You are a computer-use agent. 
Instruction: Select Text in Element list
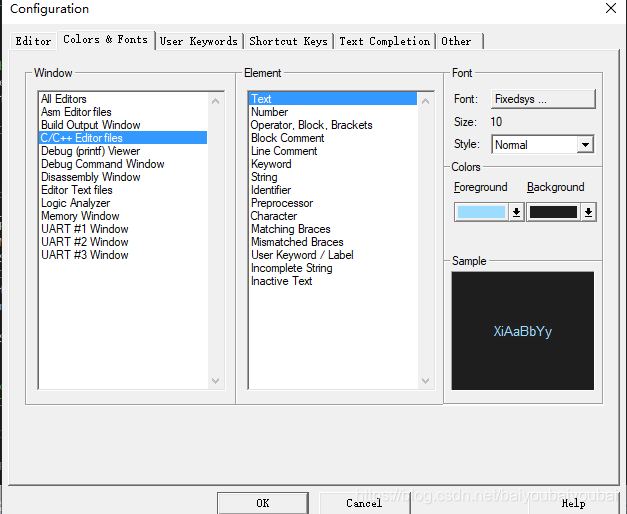[333, 99]
